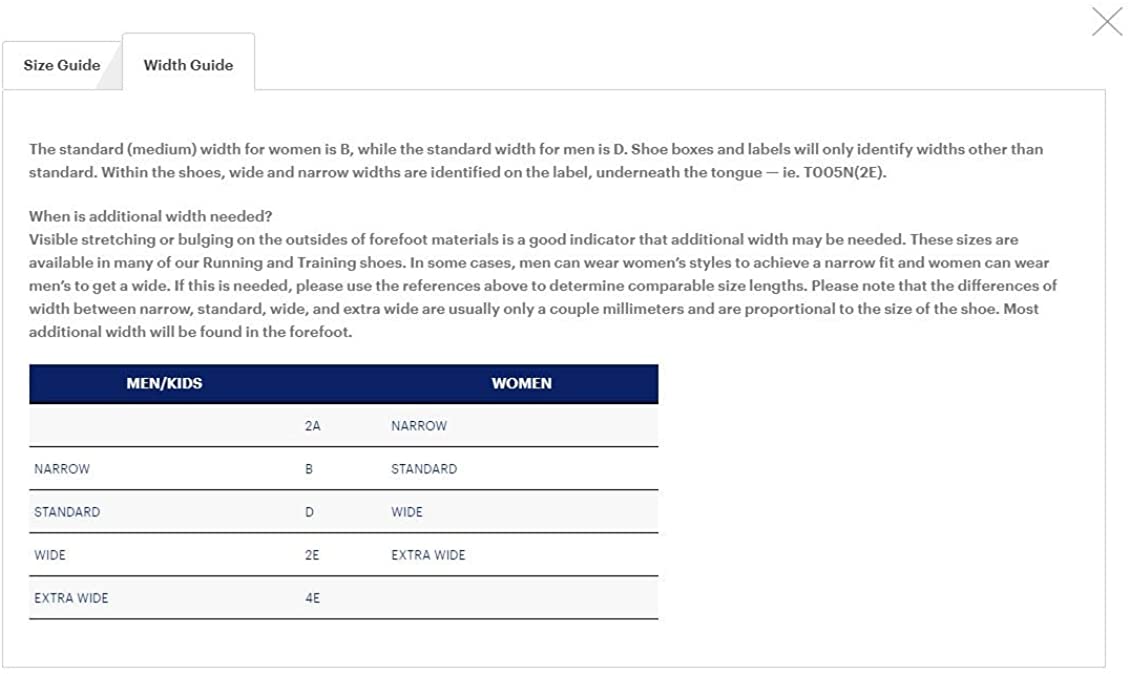Click WIDE in the men/kids column
1130x674 pixels.
tap(50, 555)
